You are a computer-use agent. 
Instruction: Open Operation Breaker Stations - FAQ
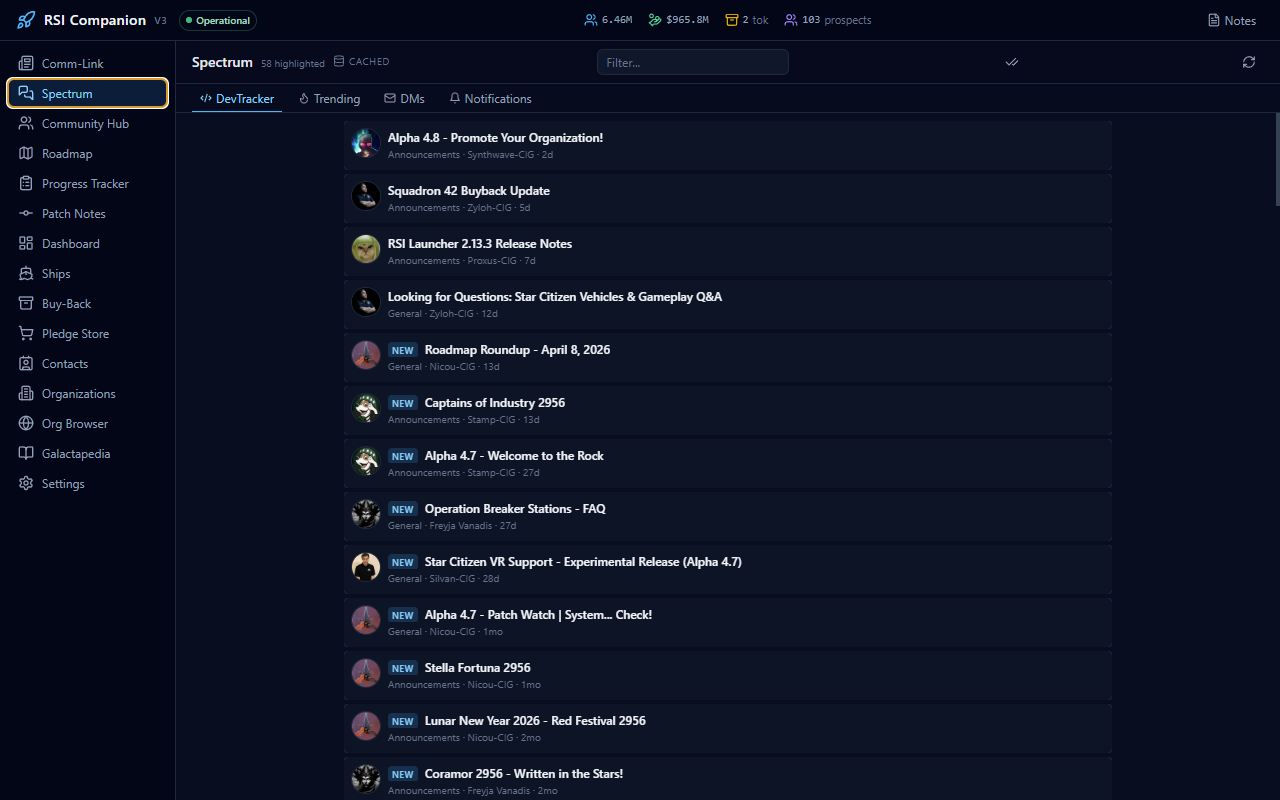[x=728, y=517]
